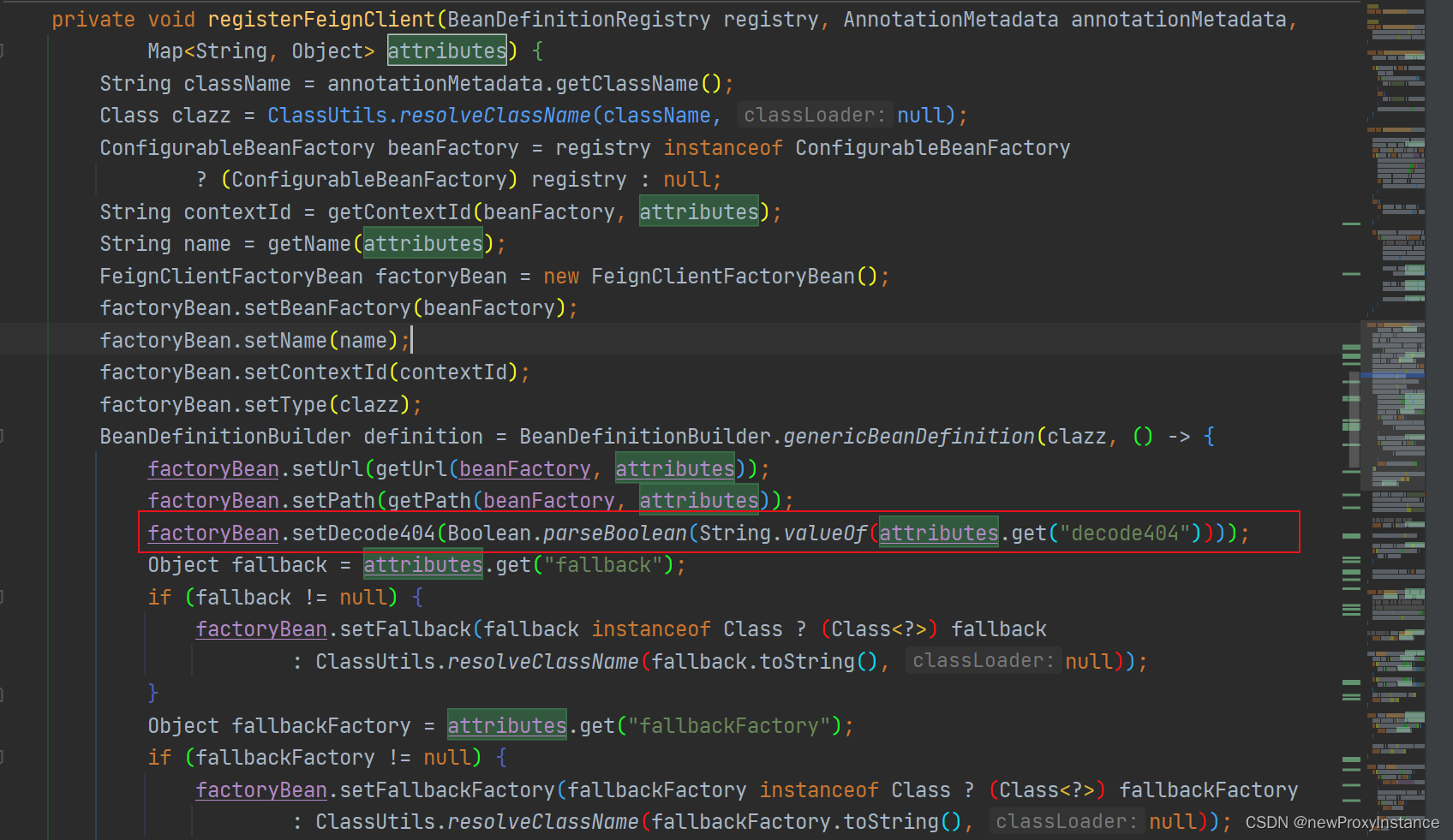Click the getUrl method call
This screenshot has width=1453, height=840.
(411, 468)
